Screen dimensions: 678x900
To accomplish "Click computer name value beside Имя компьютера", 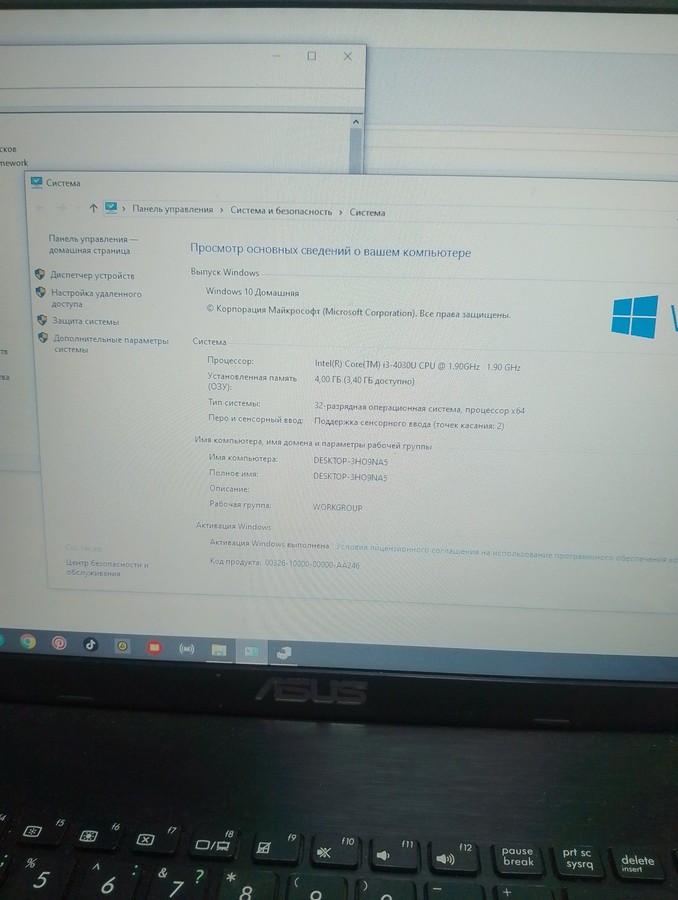I will (350, 461).
